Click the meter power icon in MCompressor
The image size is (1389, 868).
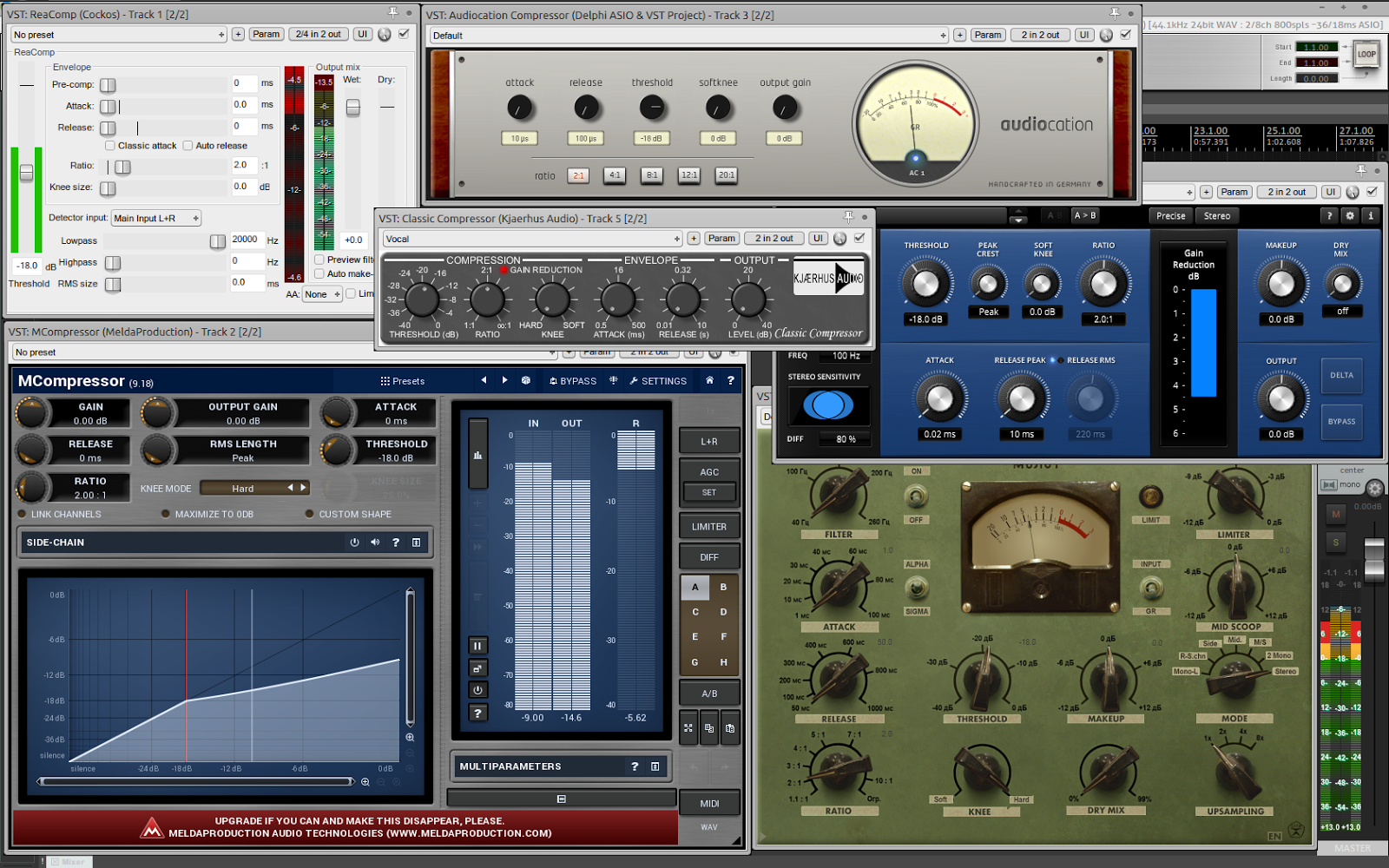[x=477, y=690]
